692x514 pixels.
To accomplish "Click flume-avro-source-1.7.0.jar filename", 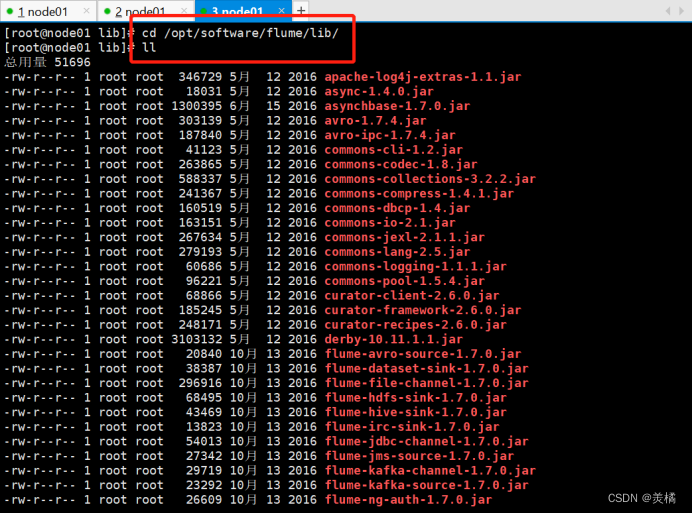I will [x=423, y=353].
